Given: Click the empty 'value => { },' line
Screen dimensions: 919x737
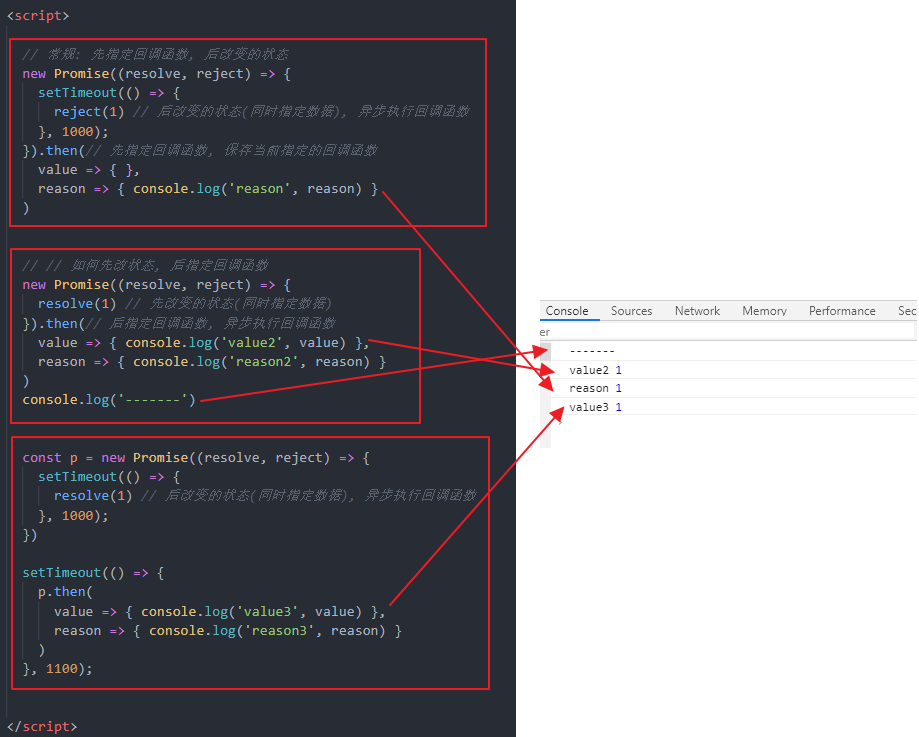Looking at the screenshot, I should [89, 170].
